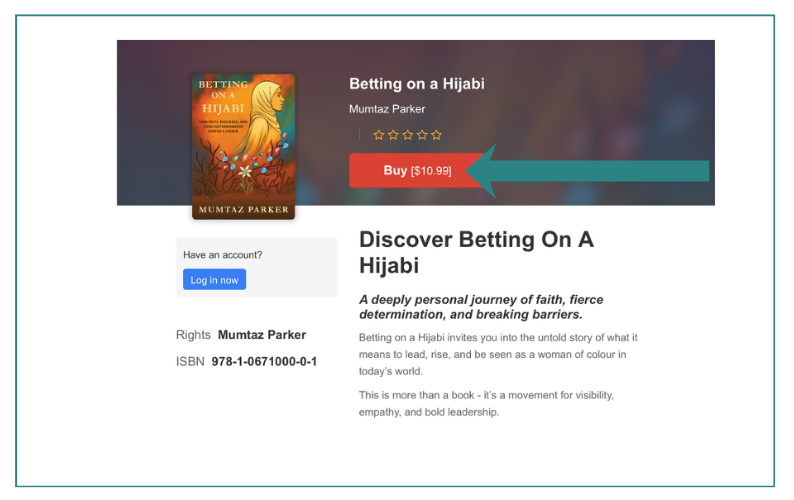Click the Rights label

pos(193,335)
